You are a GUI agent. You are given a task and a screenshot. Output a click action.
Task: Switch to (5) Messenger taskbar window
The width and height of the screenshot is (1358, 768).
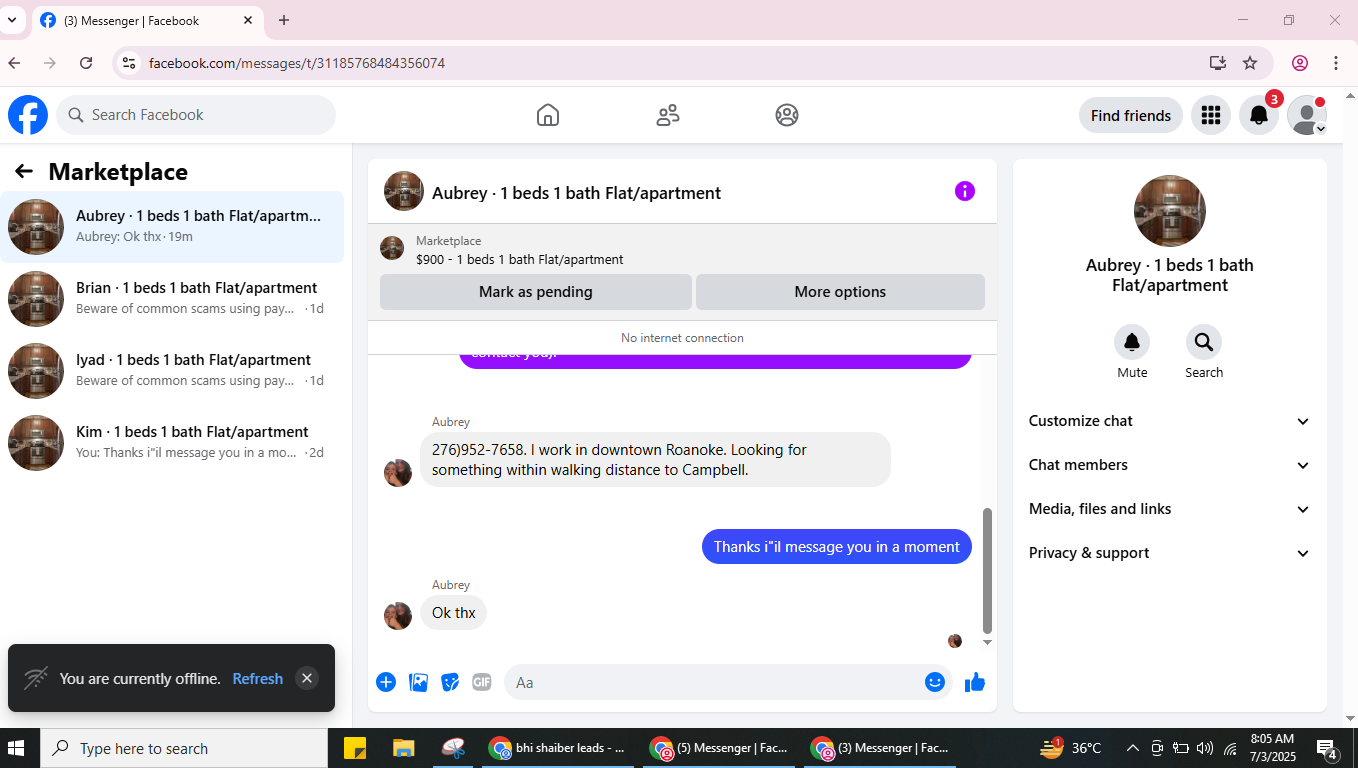[x=719, y=748]
